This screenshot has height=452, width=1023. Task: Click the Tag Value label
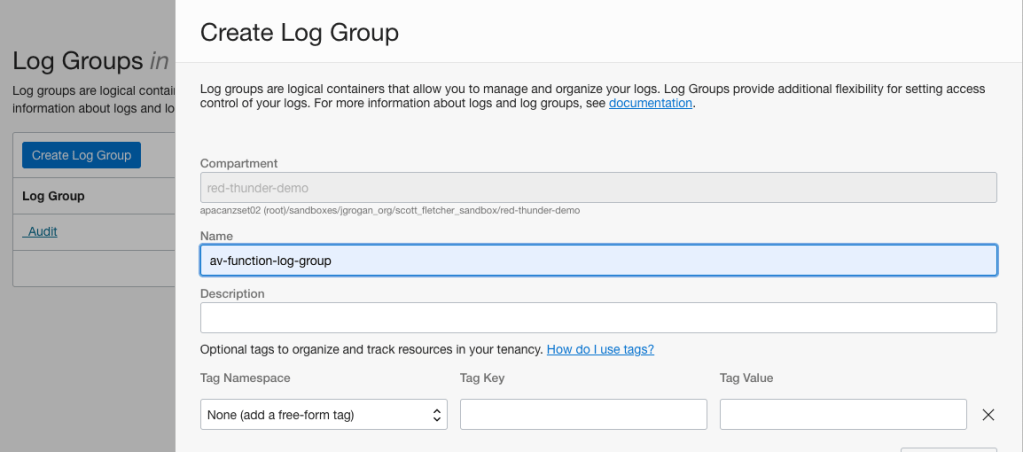click(x=746, y=378)
